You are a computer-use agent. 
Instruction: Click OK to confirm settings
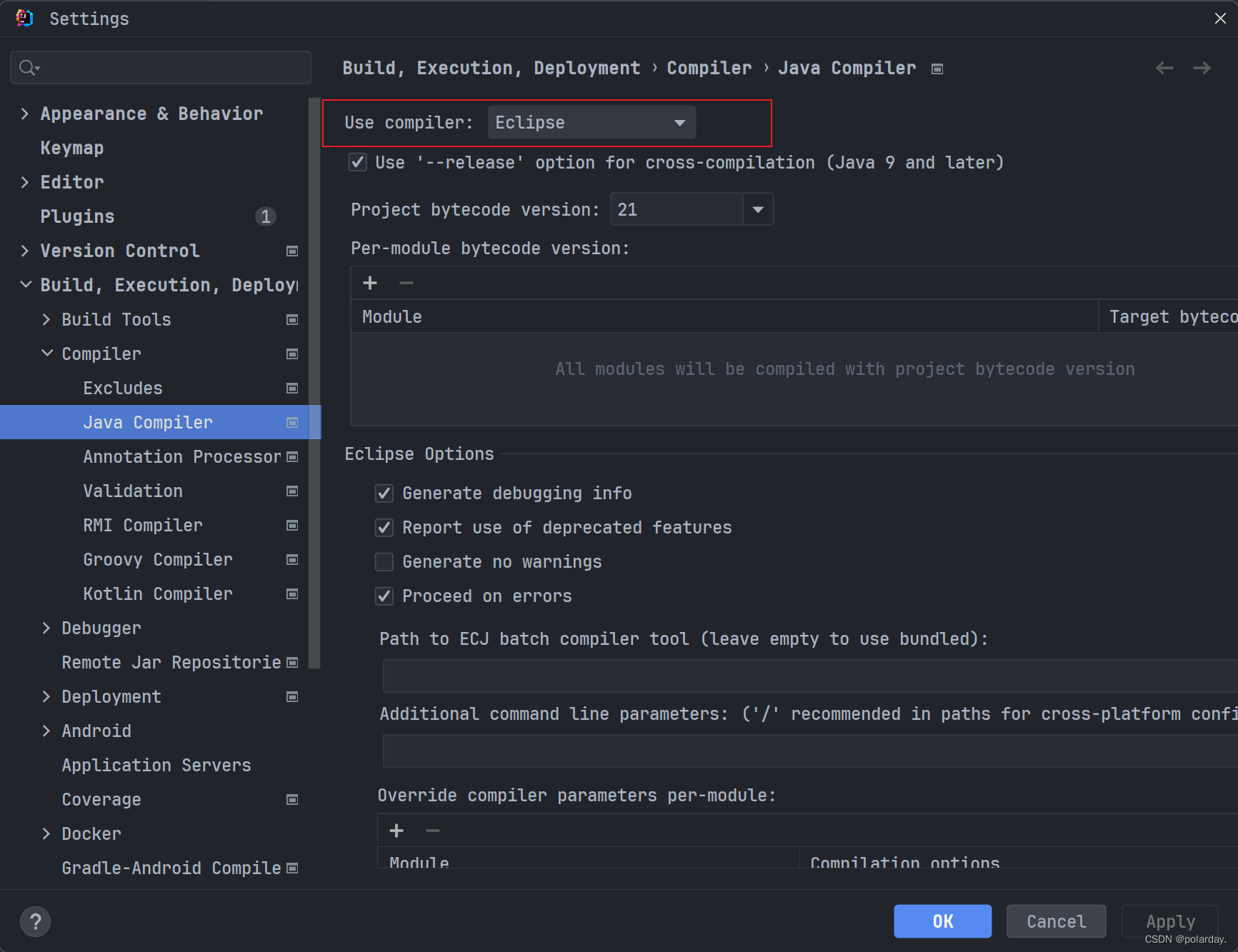click(942, 921)
